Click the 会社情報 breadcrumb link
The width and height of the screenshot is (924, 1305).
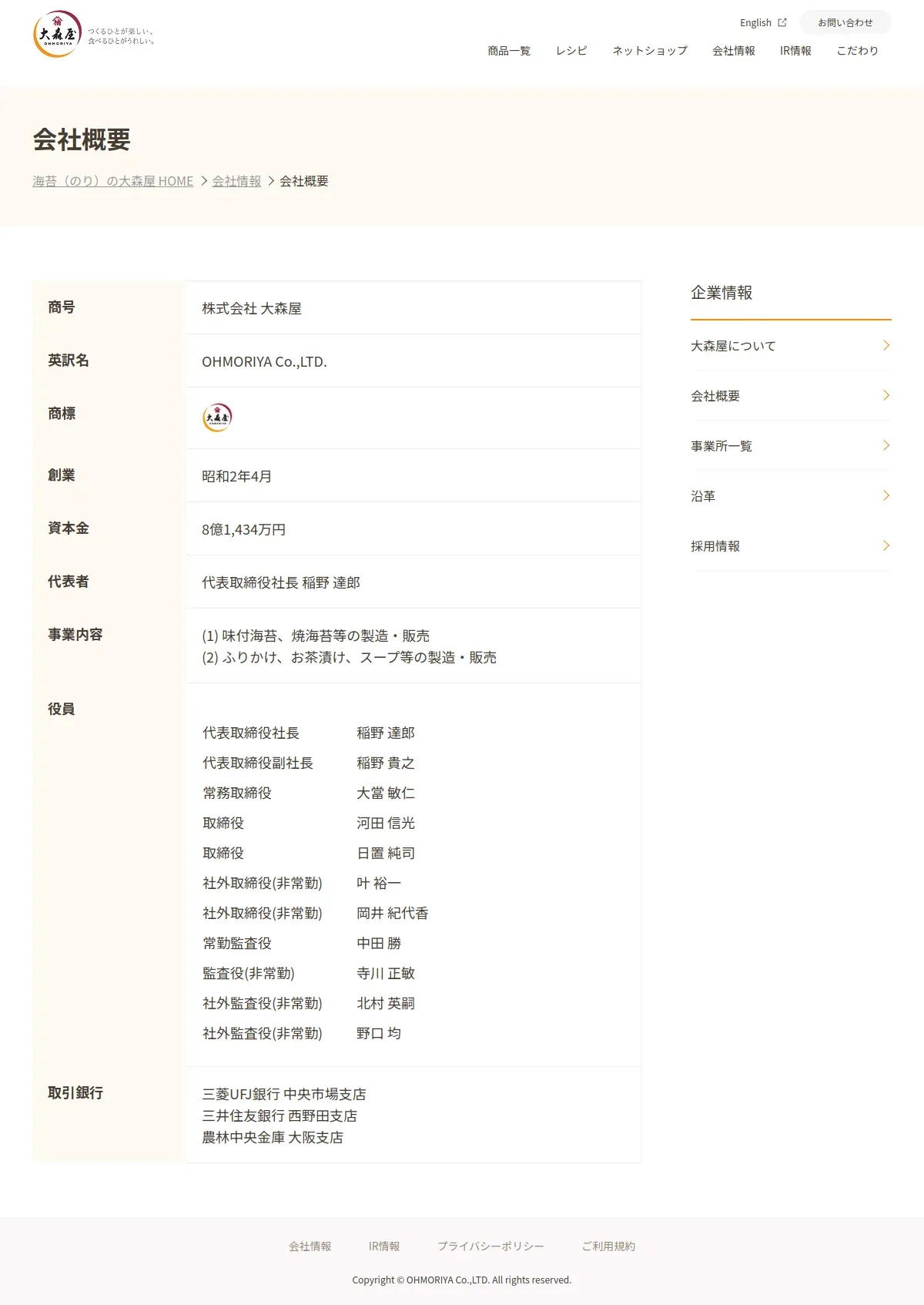pos(236,181)
